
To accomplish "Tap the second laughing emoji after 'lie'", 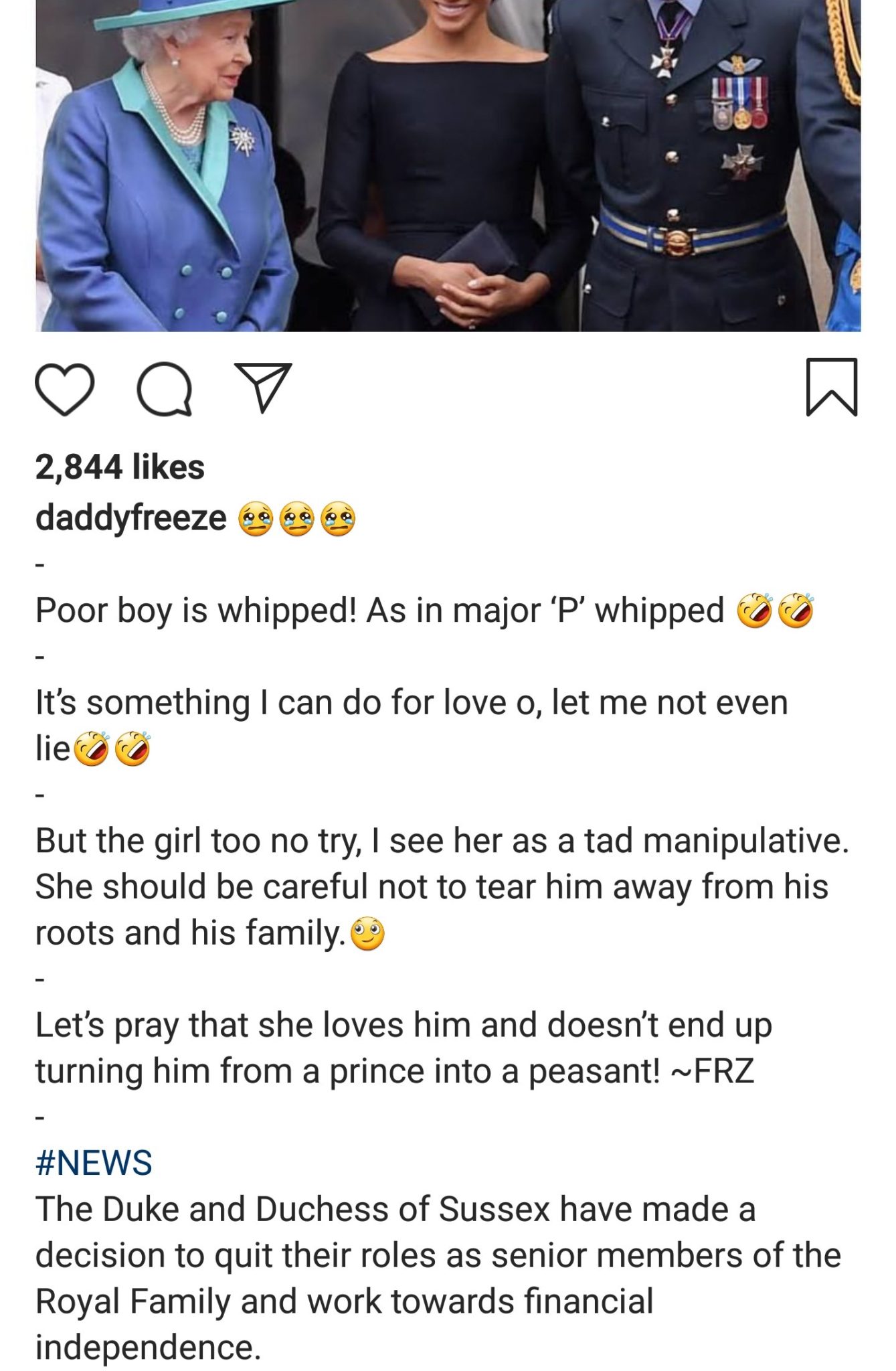I will [132, 748].
